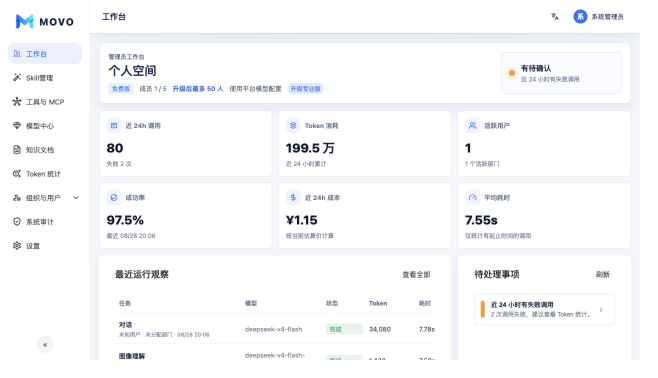Click the 模型中心 diamond icon
658x378 pixels.
(17, 125)
